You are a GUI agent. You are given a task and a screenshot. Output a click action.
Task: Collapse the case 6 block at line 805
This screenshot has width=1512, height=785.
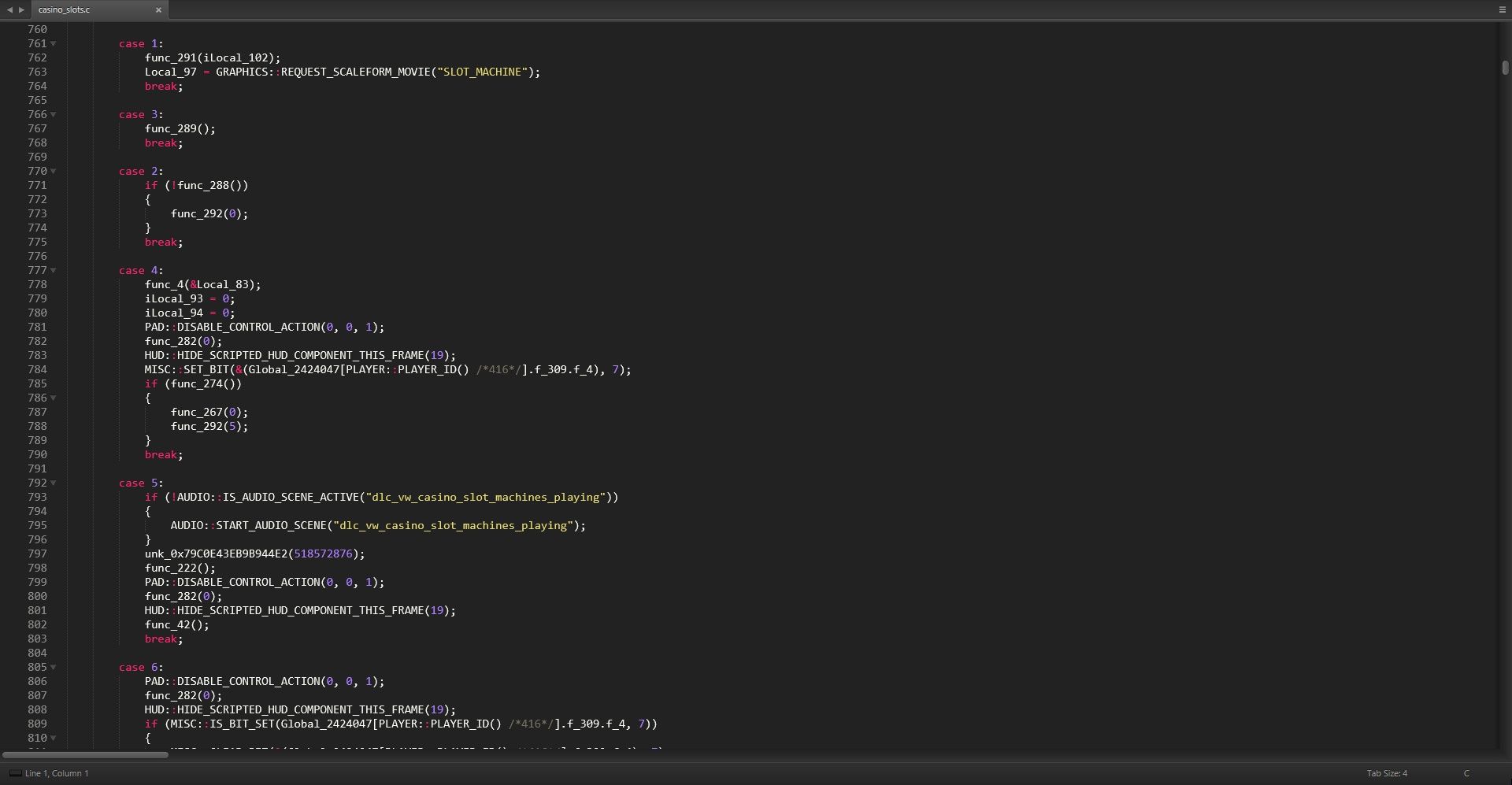(x=54, y=668)
